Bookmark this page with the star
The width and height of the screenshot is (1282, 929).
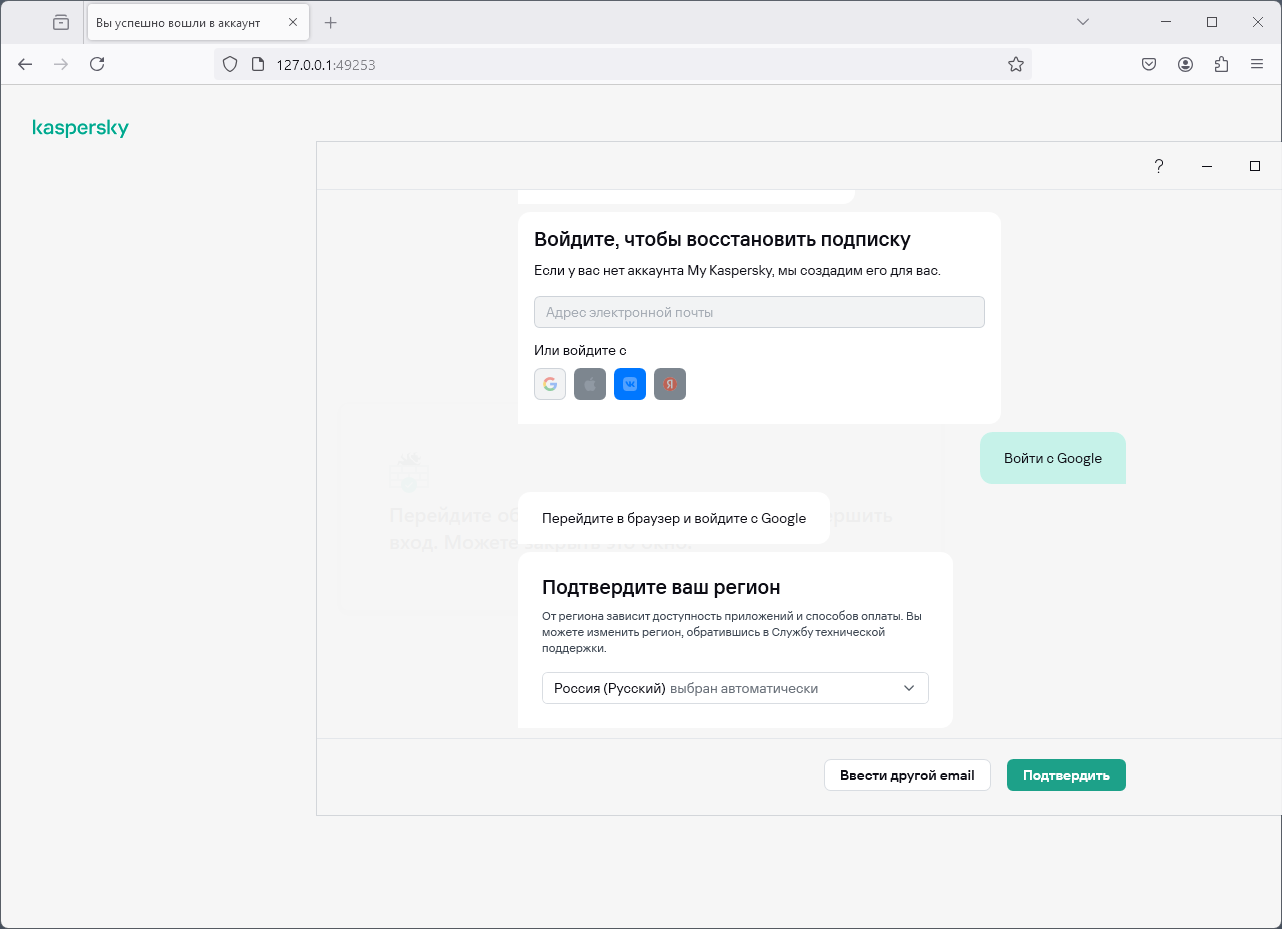coord(1016,64)
